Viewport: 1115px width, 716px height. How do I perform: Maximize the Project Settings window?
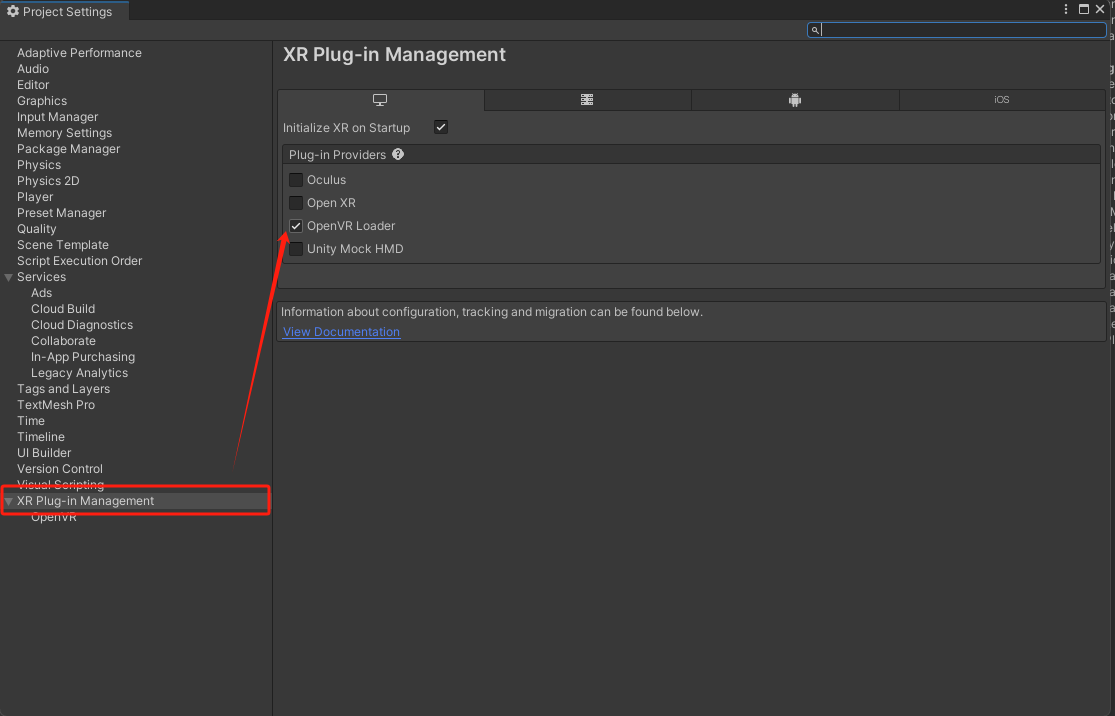pos(1084,9)
